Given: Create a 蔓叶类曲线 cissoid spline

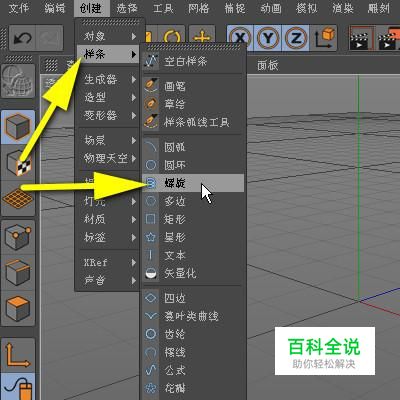Looking at the screenshot, I should [x=193, y=316].
